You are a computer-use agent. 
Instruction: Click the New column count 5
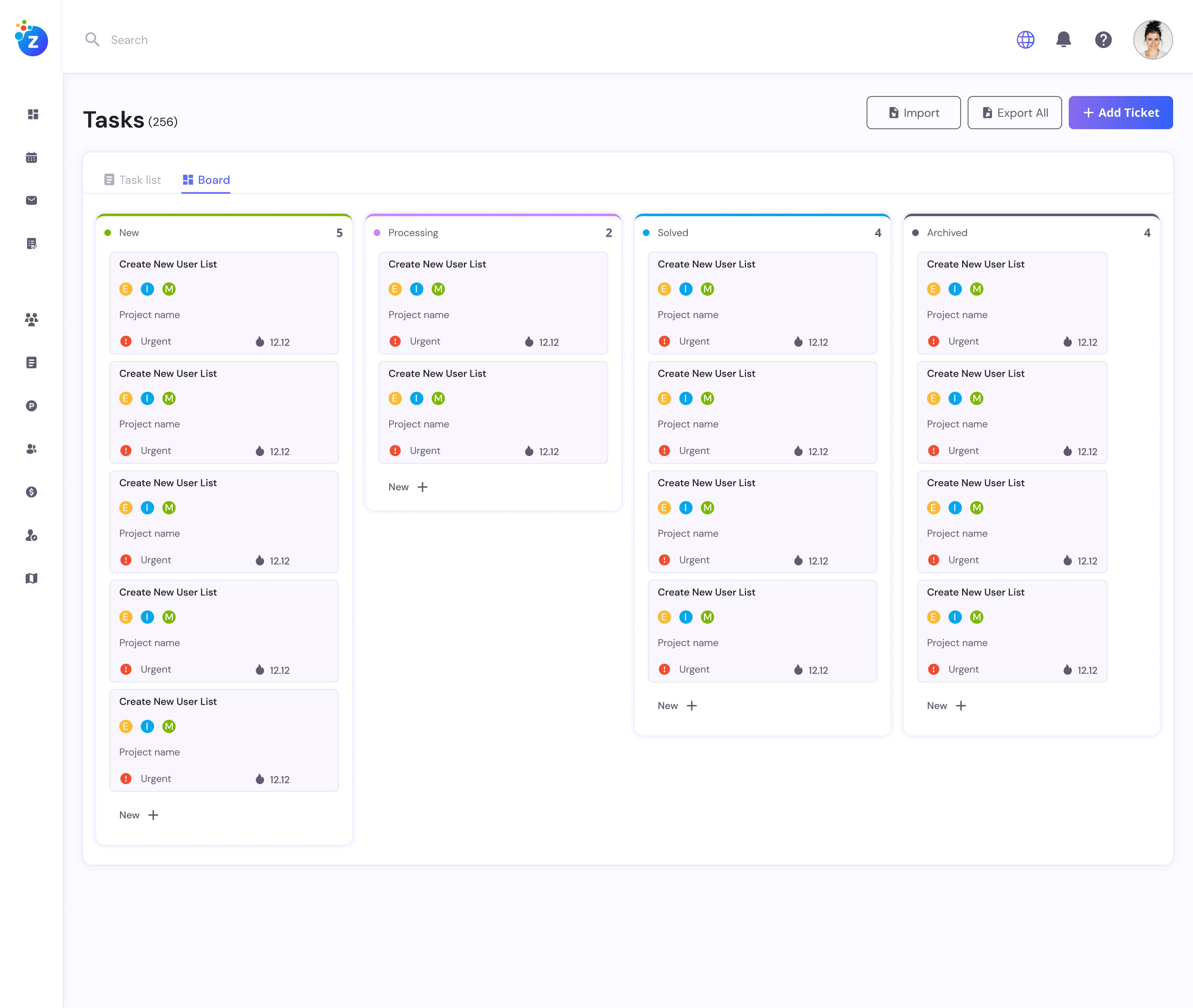click(339, 233)
